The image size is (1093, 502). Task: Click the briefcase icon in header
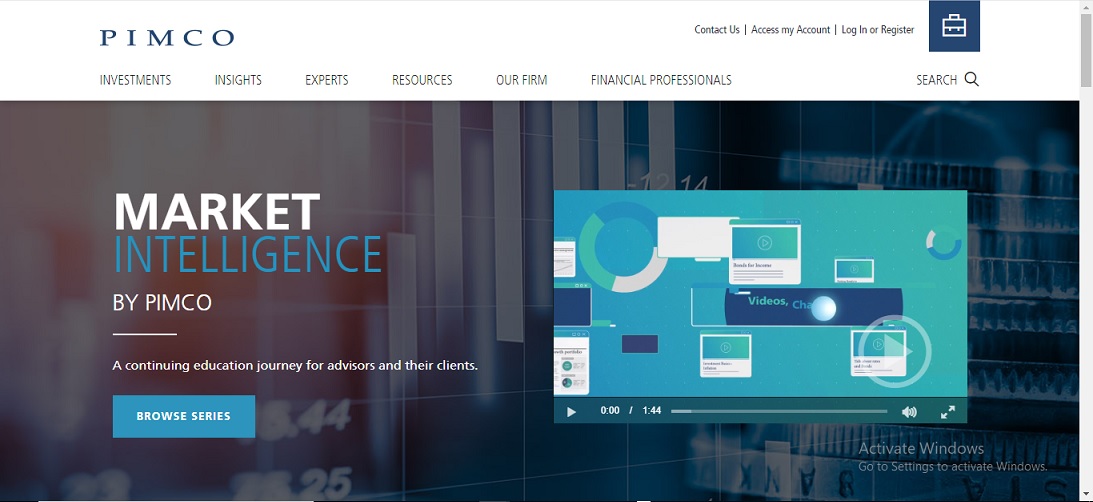tap(954, 26)
